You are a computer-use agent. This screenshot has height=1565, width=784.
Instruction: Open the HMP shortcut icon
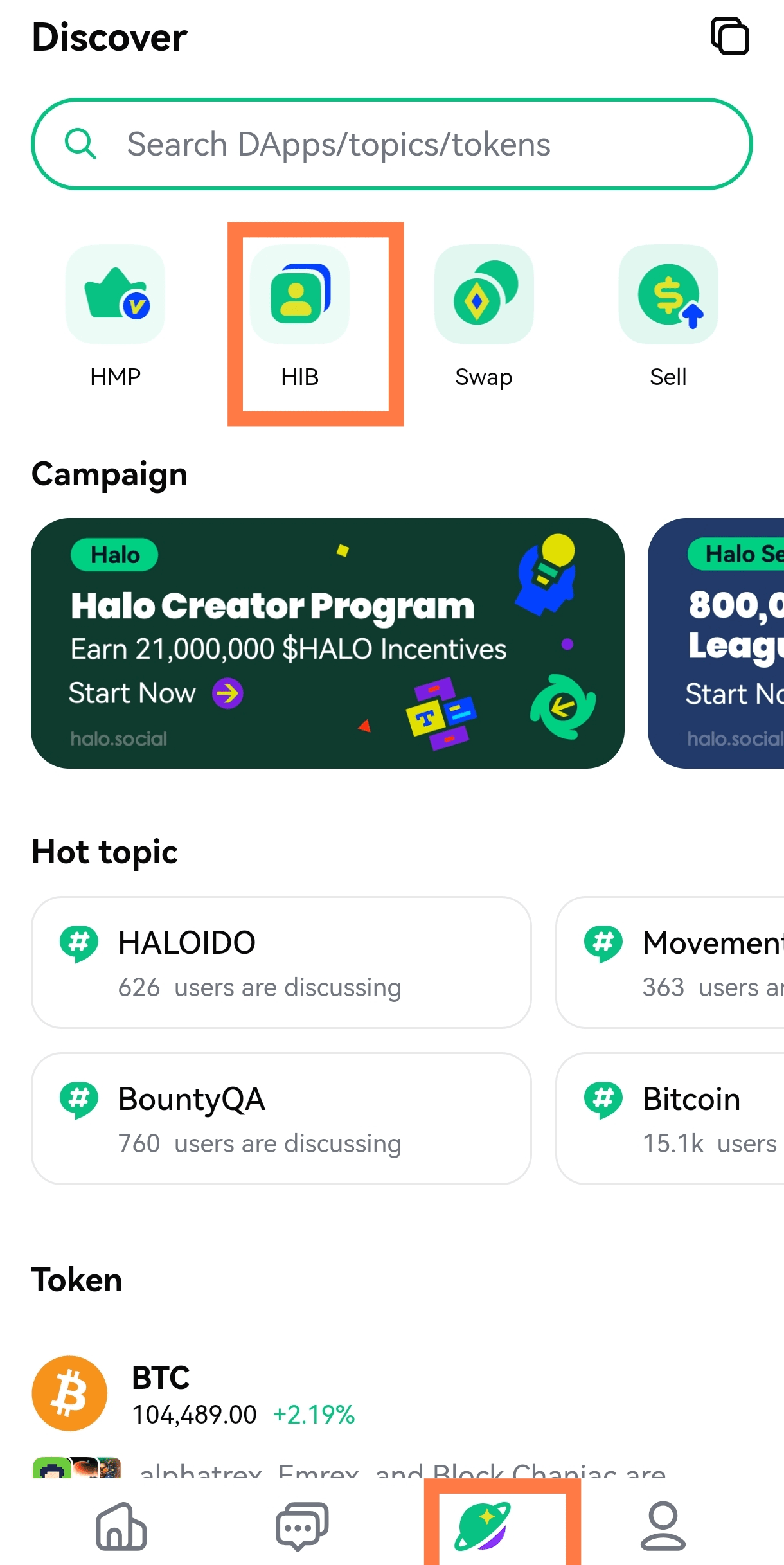tap(116, 295)
